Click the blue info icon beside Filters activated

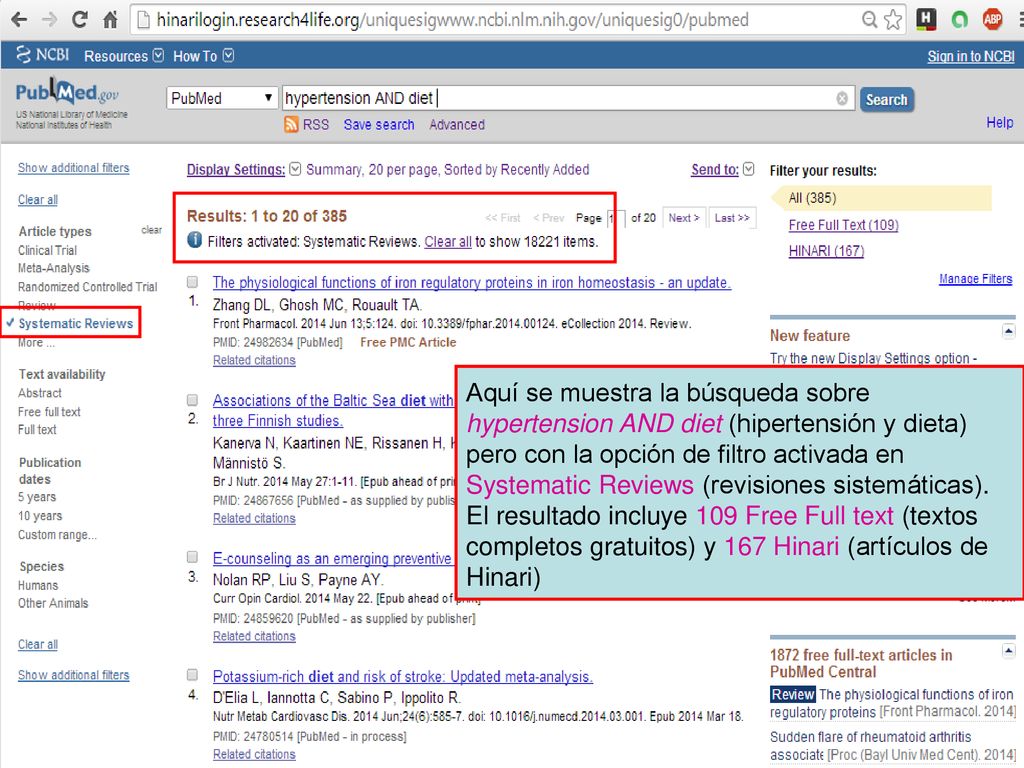click(x=195, y=240)
